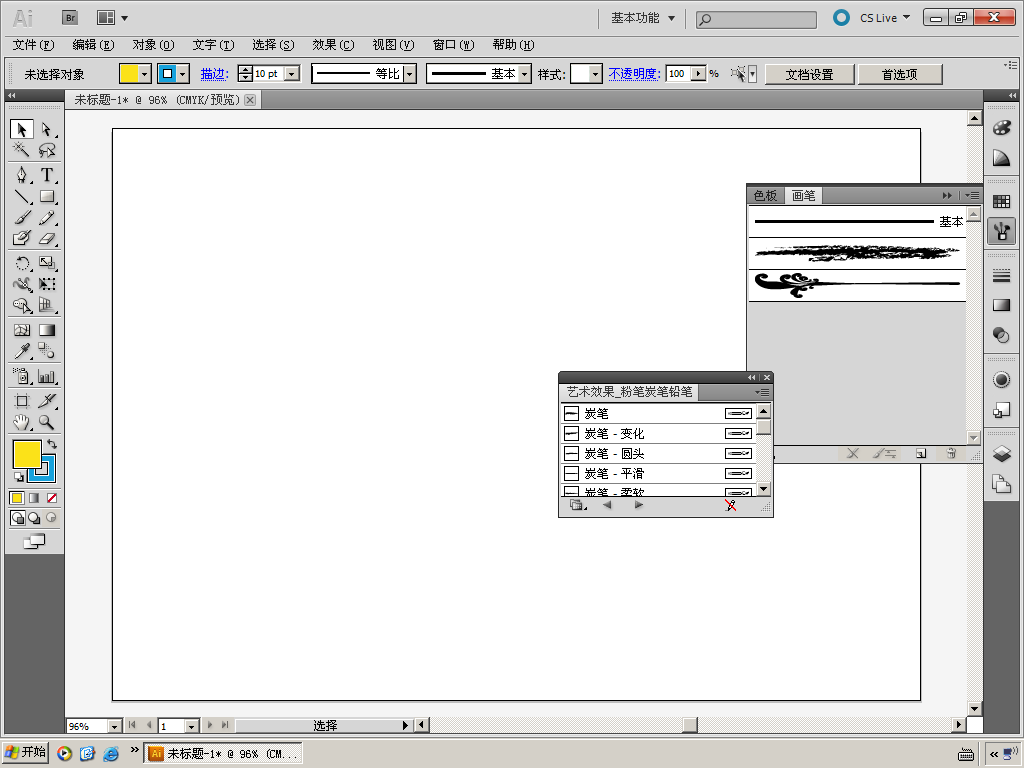
Task: Select the Pencil tool
Action: [x=46, y=217]
